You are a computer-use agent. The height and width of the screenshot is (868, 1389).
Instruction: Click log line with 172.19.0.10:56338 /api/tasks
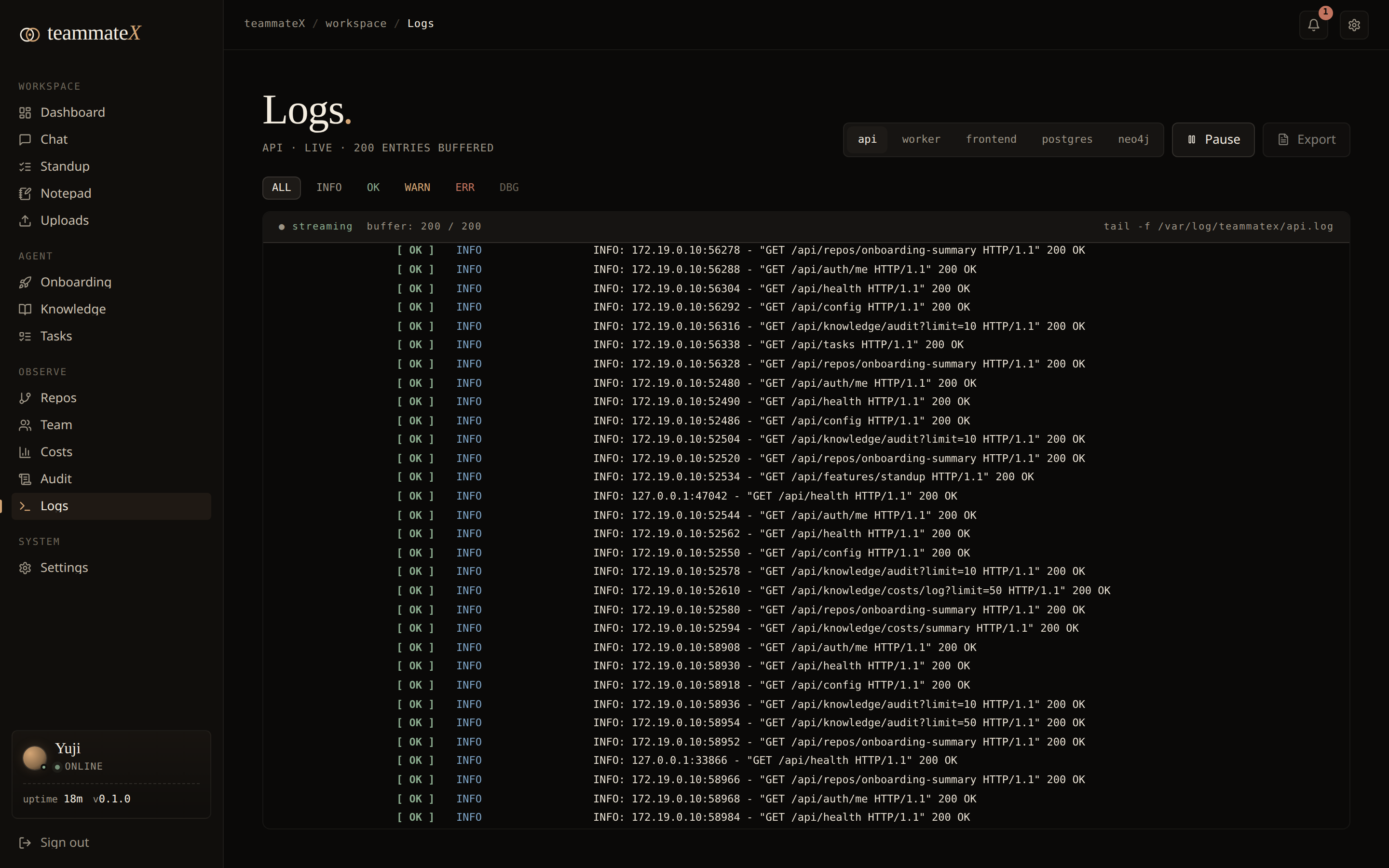pyautogui.click(x=806, y=344)
